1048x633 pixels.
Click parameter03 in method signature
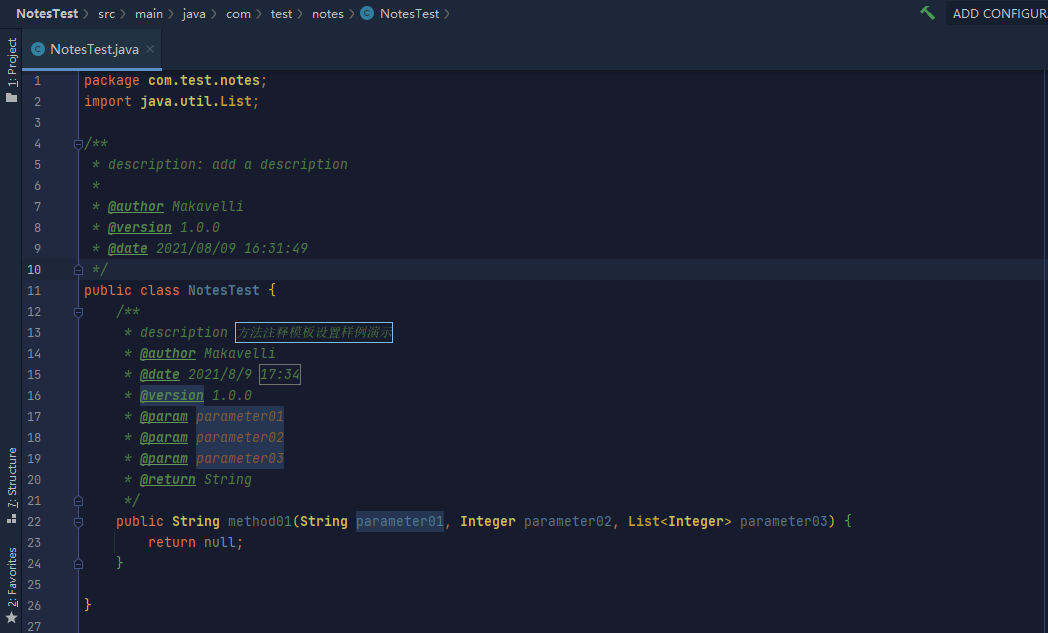[x=783, y=521]
